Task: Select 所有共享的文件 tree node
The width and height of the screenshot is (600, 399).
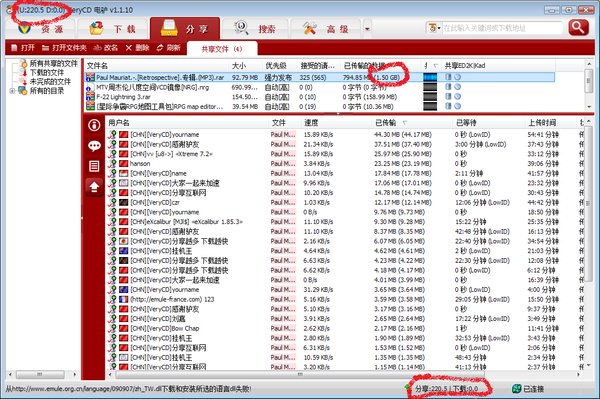Action: point(54,63)
